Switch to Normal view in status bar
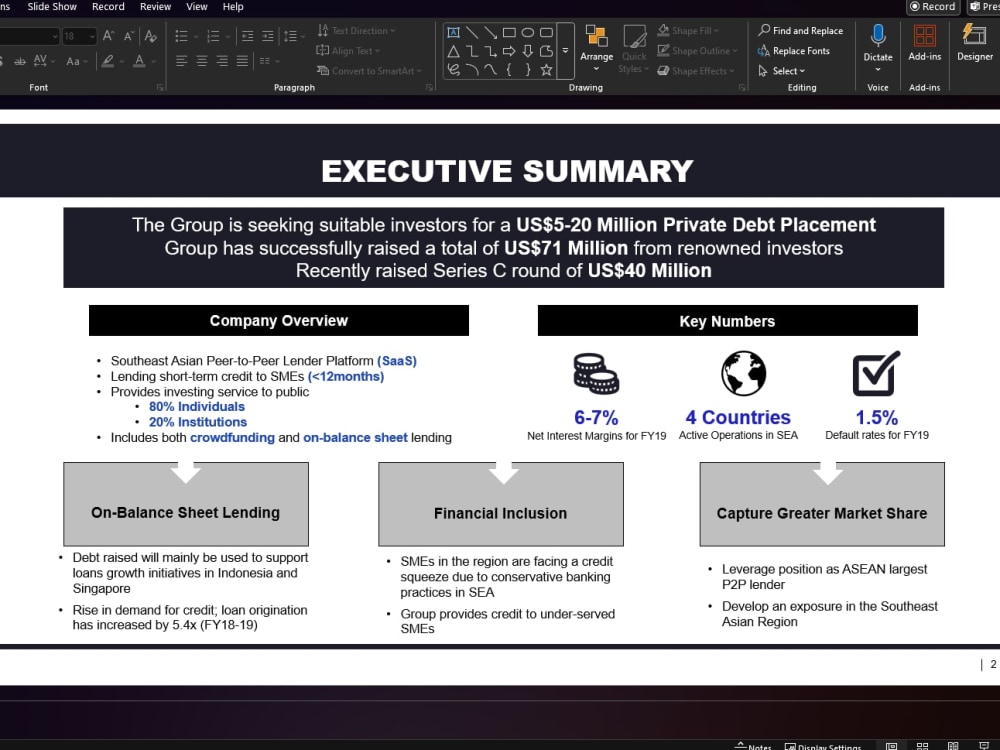 click(x=892, y=746)
